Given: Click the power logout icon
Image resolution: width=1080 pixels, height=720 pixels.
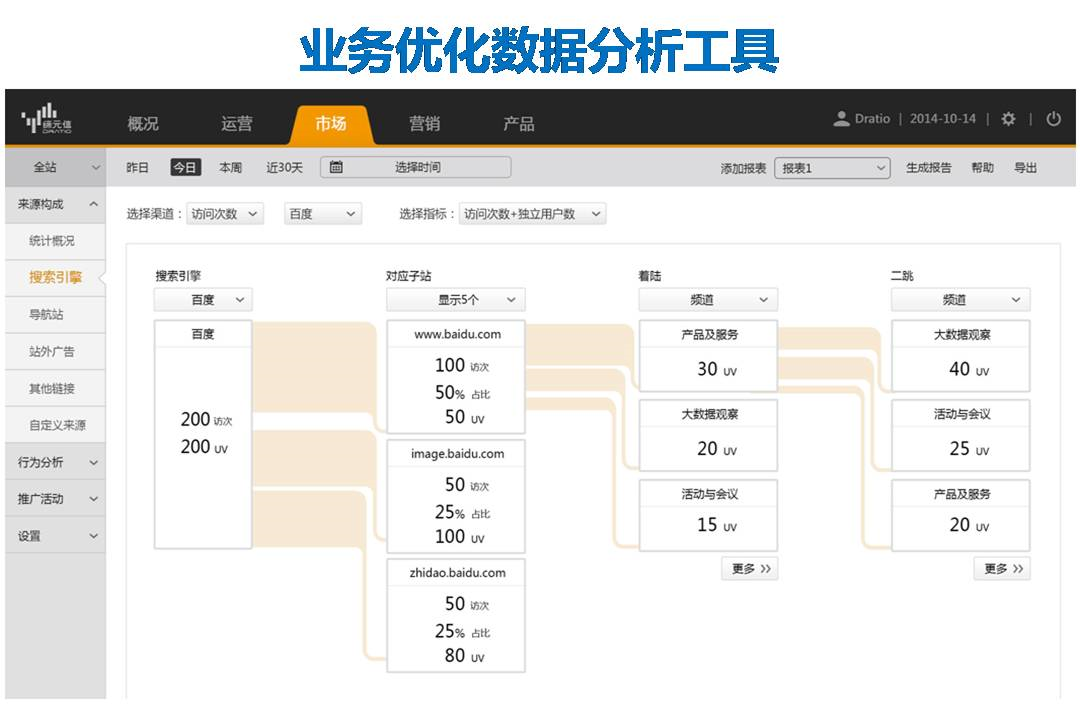Looking at the screenshot, I should click(x=1053, y=119).
